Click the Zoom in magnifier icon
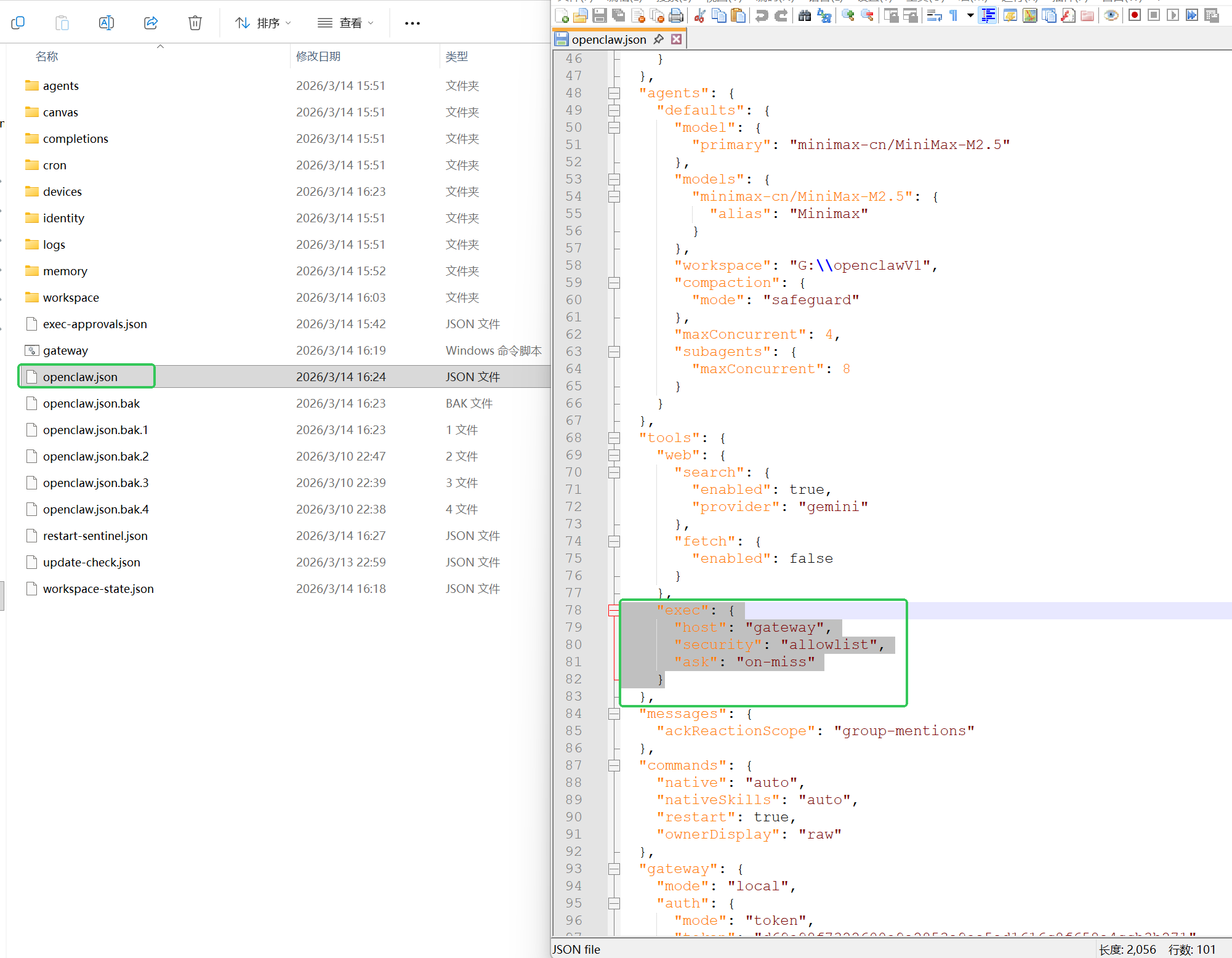This screenshot has width=1232, height=958. pyautogui.click(x=848, y=15)
